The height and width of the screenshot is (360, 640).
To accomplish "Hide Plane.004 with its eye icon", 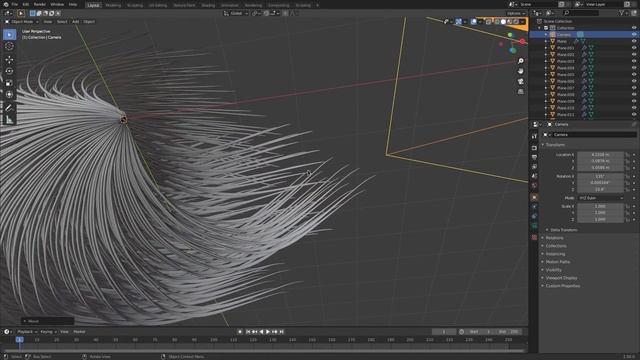I will (x=634, y=68).
